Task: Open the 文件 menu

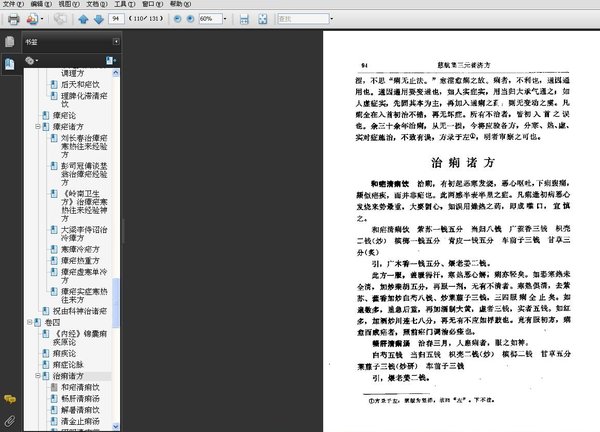Action: [13, 4]
